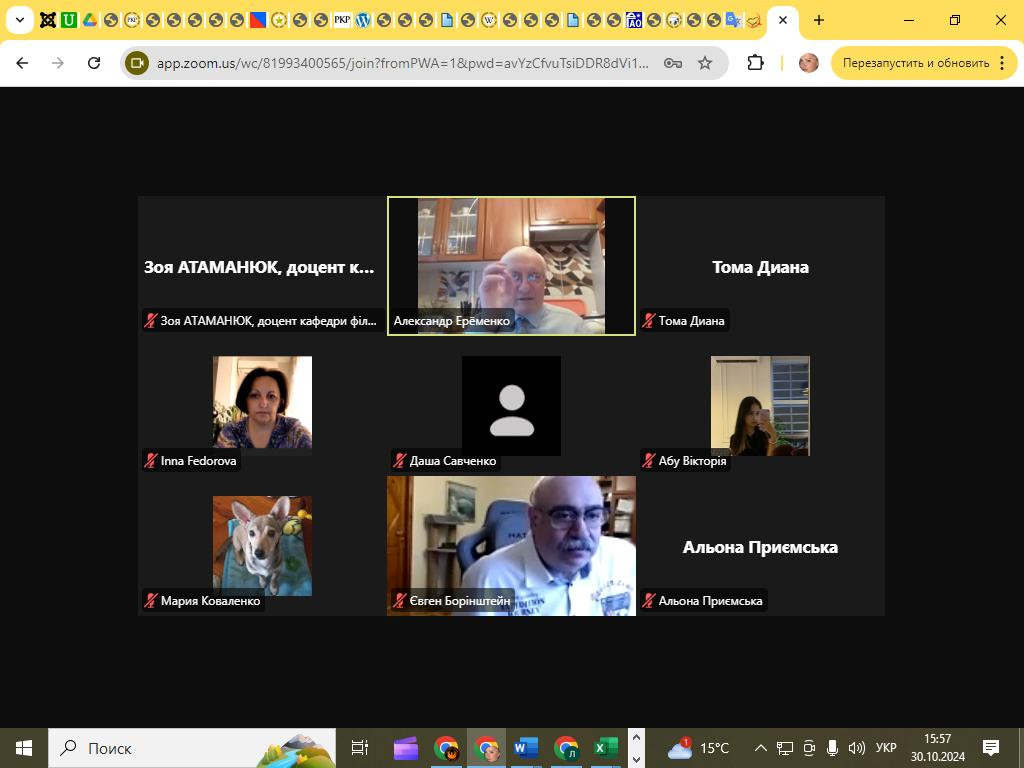Click Inna Fedorova's profile picture
The height and width of the screenshot is (768, 1024).
tap(263, 402)
